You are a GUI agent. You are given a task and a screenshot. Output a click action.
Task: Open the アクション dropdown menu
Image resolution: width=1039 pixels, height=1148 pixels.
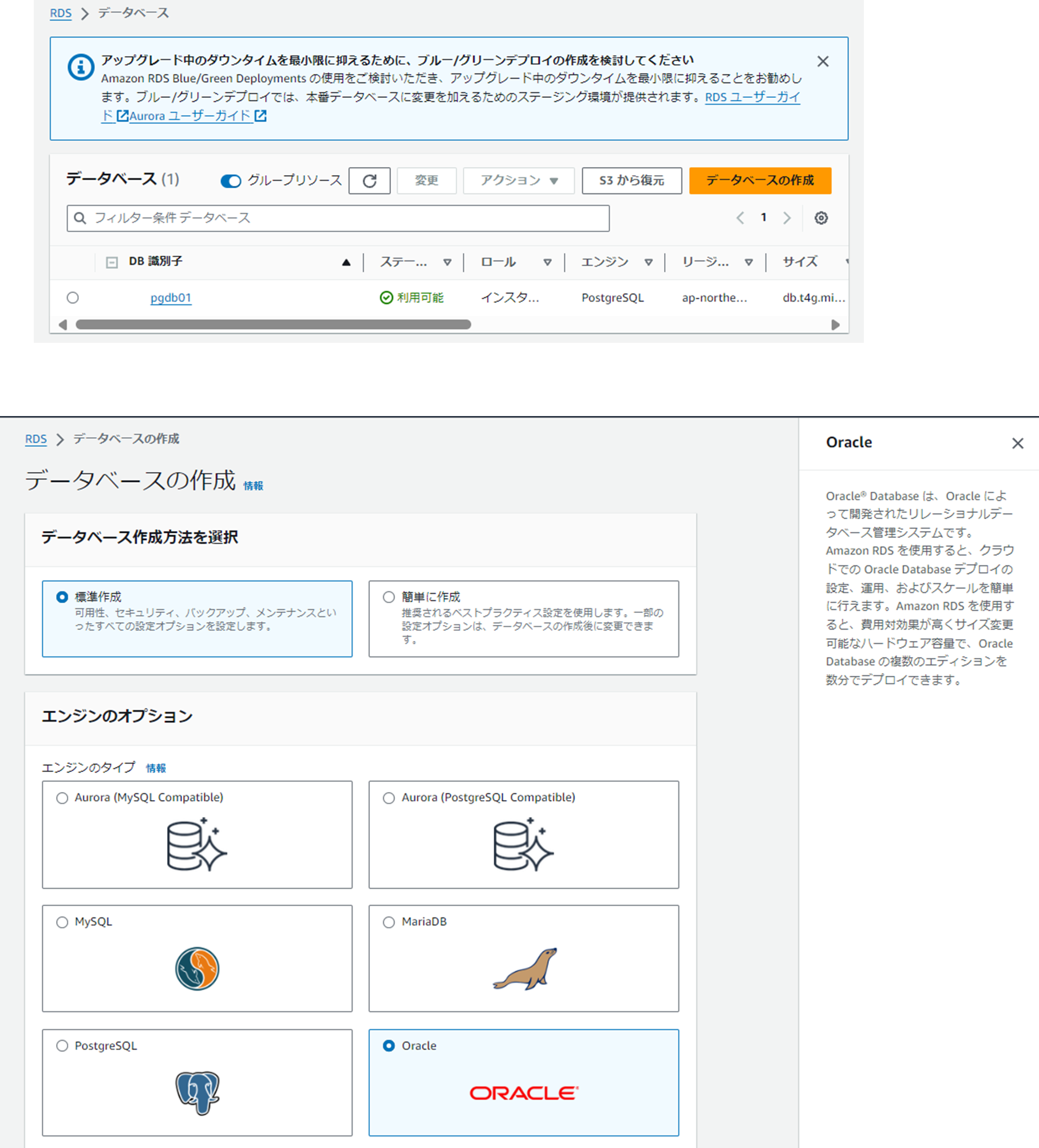pos(519,181)
